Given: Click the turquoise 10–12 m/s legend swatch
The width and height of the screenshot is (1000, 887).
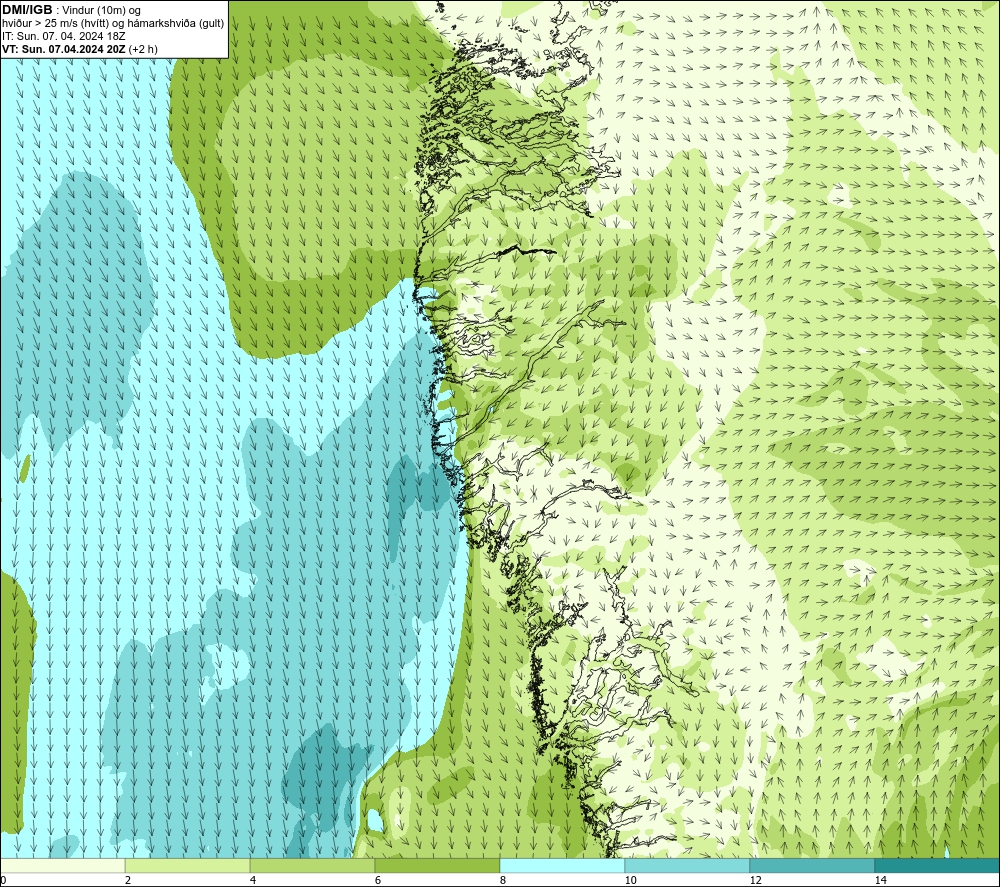Looking at the screenshot, I should tap(688, 865).
